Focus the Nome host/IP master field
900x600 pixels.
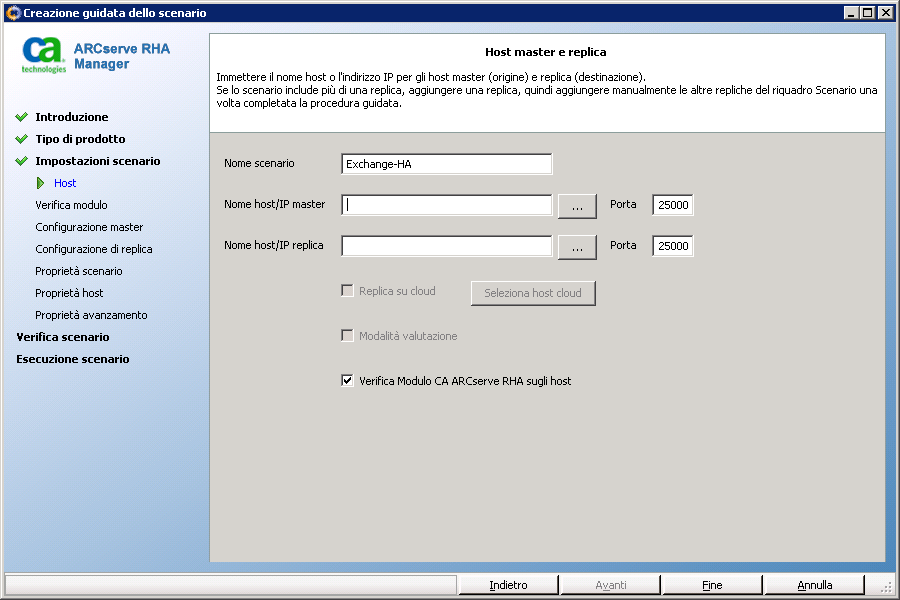pos(447,205)
